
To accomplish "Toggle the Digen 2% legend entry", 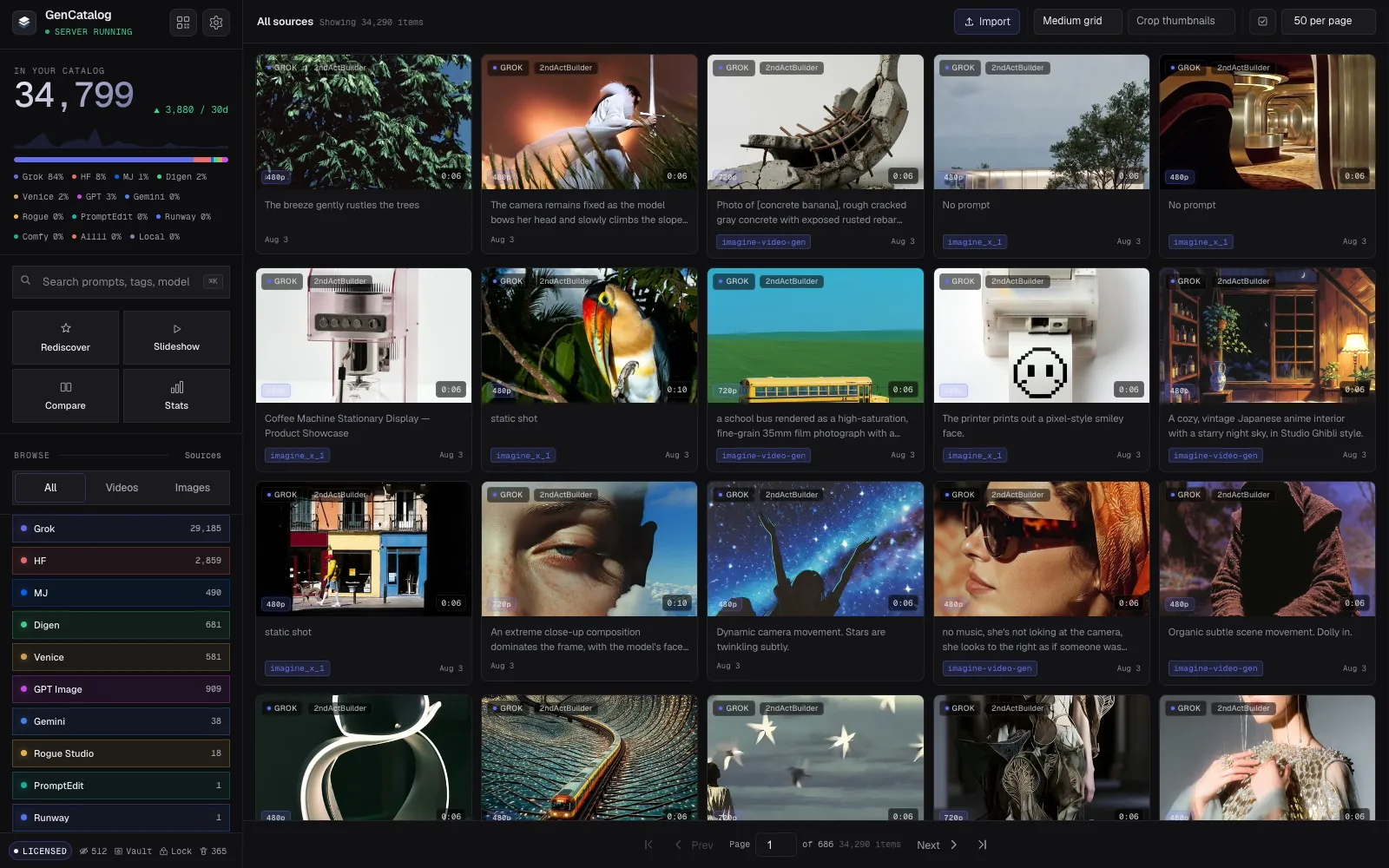I will pyautogui.click(x=182, y=177).
